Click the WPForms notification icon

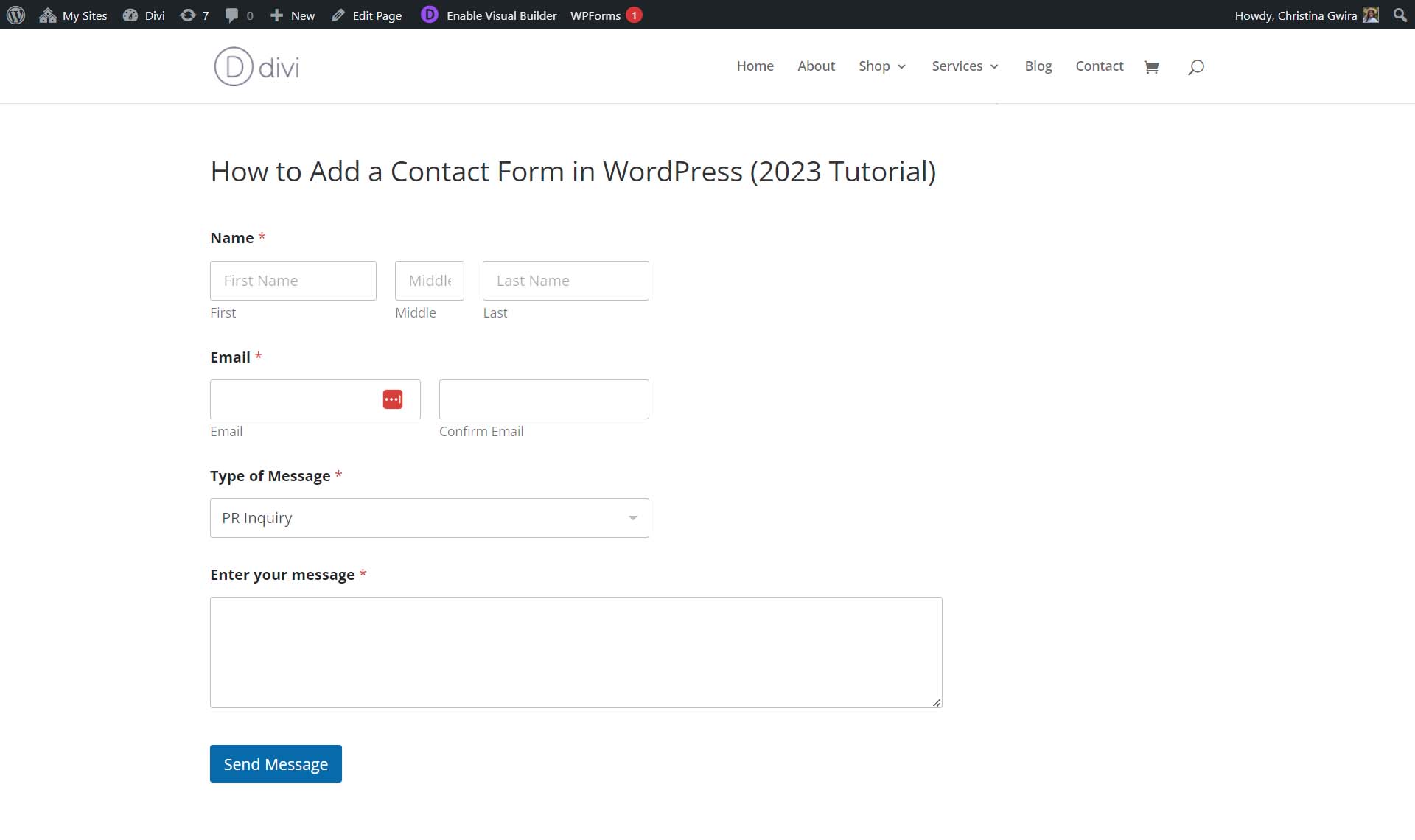point(633,15)
